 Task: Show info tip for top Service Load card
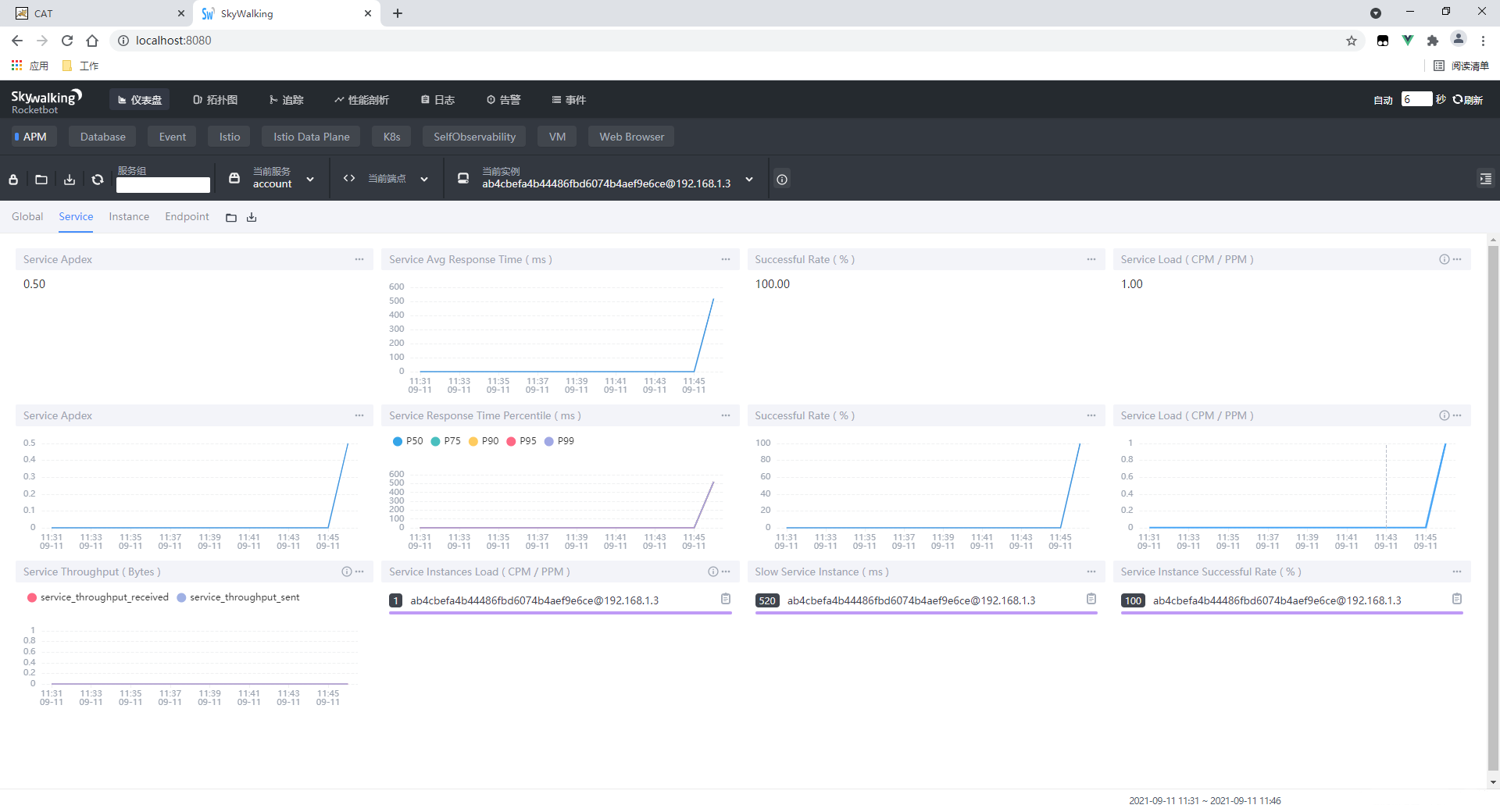[x=1445, y=259]
